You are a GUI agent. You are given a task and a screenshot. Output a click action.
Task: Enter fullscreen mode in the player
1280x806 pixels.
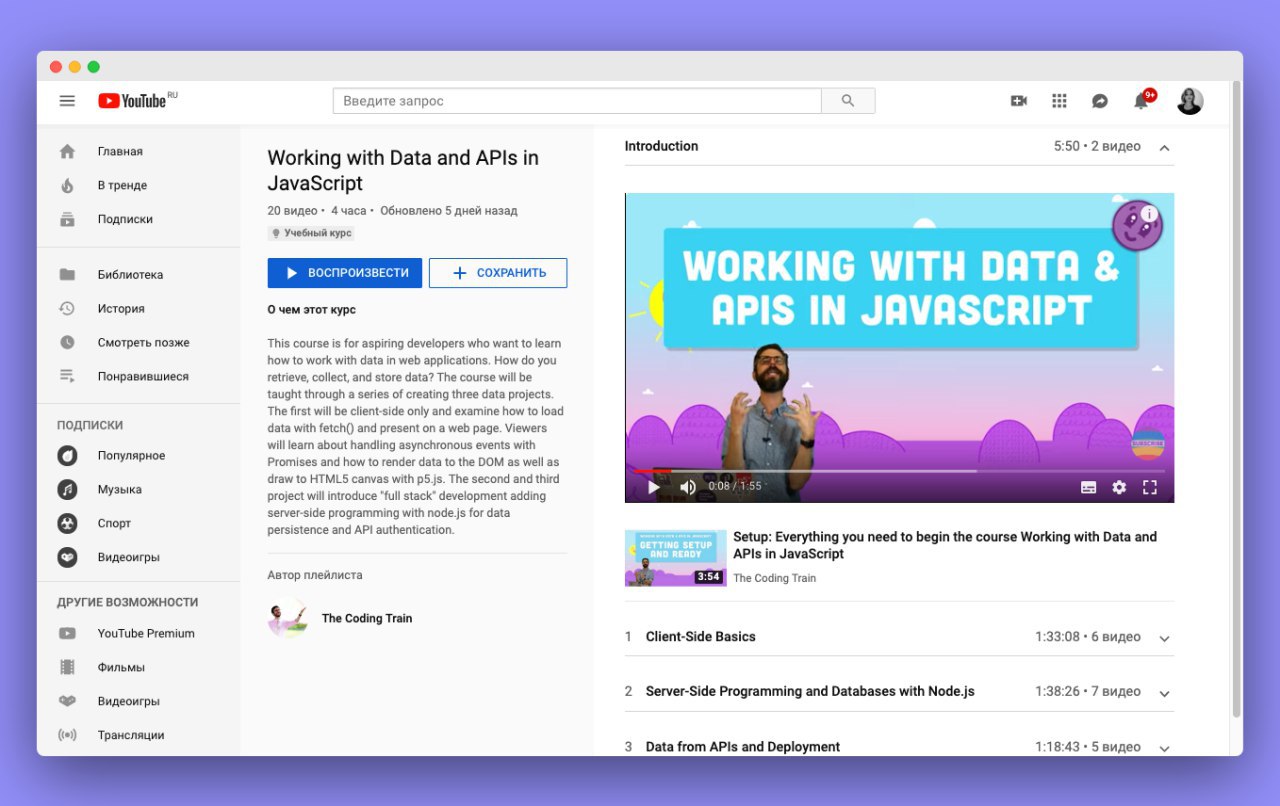click(x=1150, y=487)
